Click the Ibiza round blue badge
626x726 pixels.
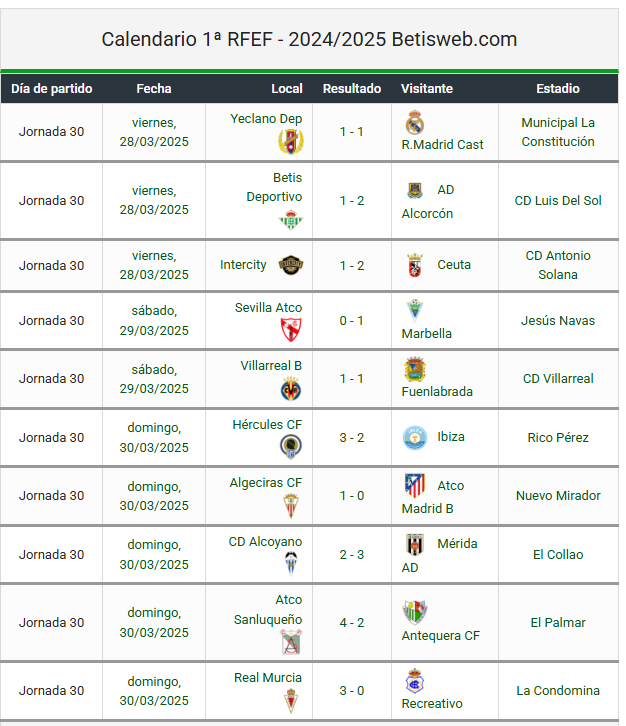(414, 438)
